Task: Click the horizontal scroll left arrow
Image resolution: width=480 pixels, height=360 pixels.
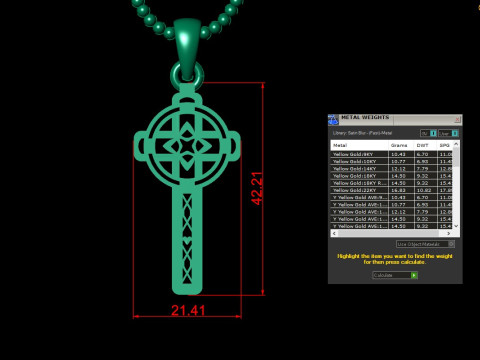Action: (334, 233)
